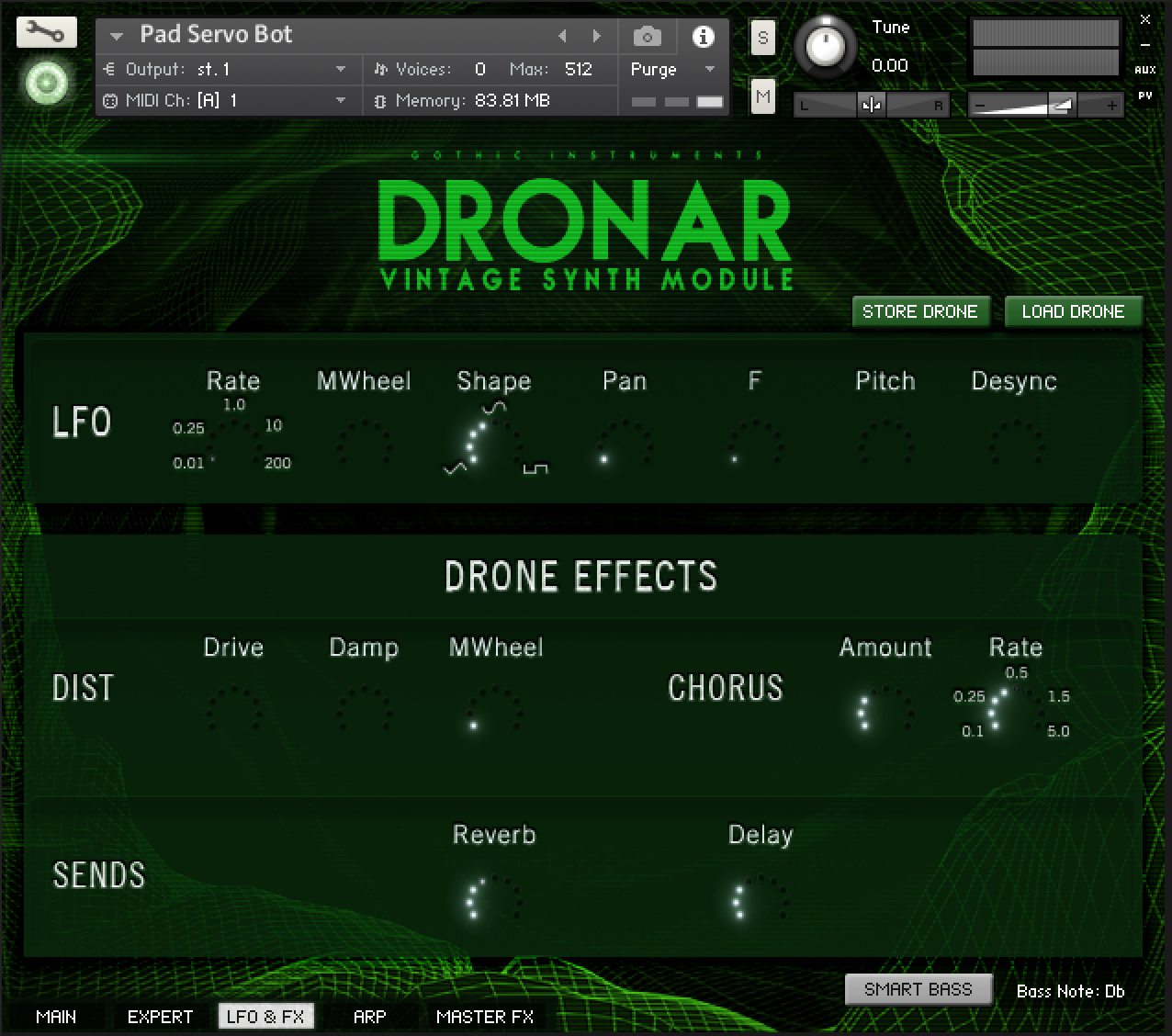This screenshot has width=1172, height=1036.
Task: Go to previous preset arrow
Action: (x=562, y=37)
